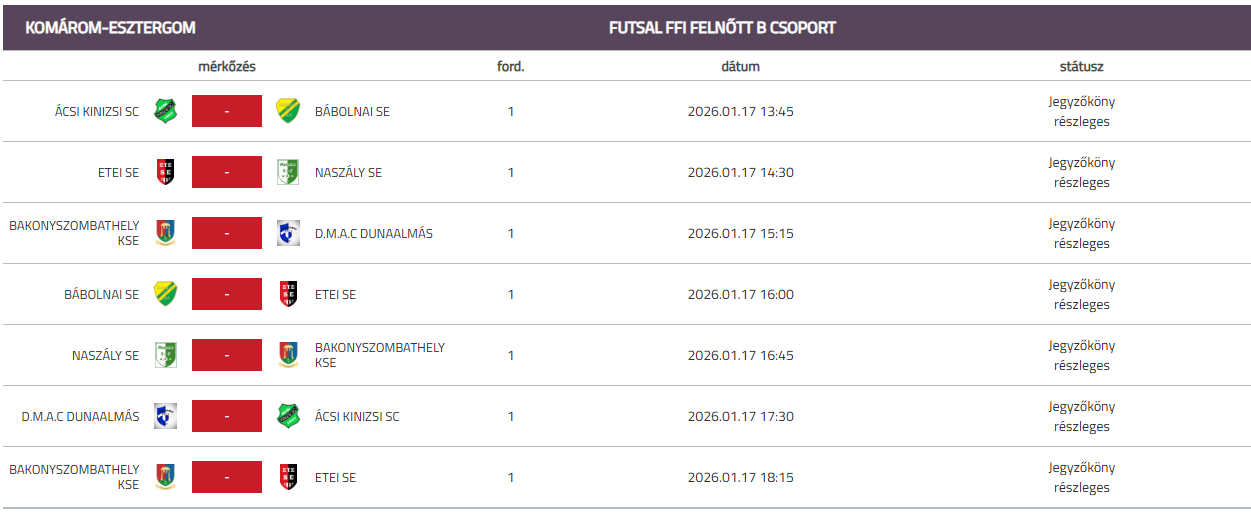
Task: Click the Futsal FFI Felnőtt B Csoport heading
Action: (722, 28)
